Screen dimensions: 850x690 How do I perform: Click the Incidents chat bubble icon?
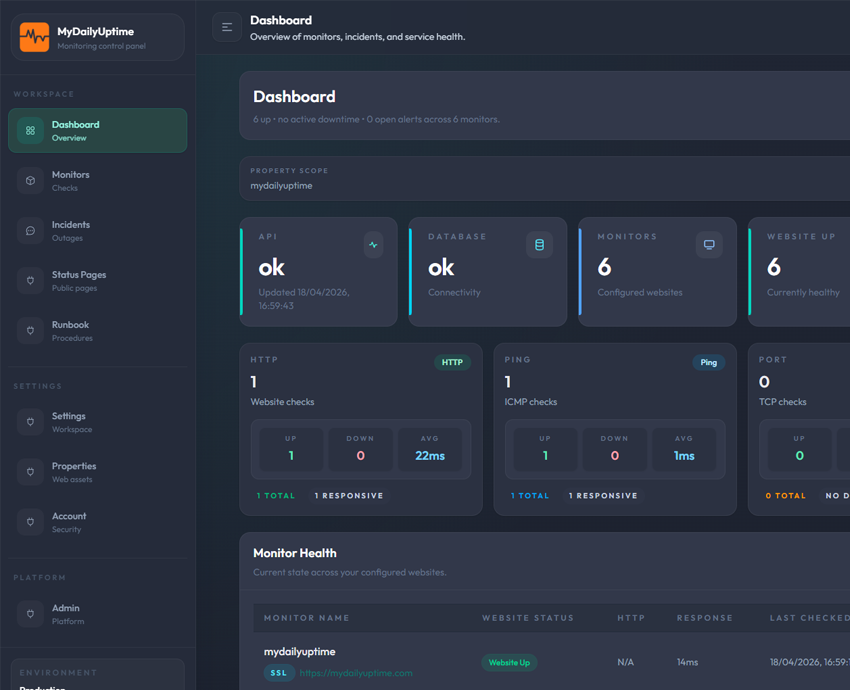30,231
